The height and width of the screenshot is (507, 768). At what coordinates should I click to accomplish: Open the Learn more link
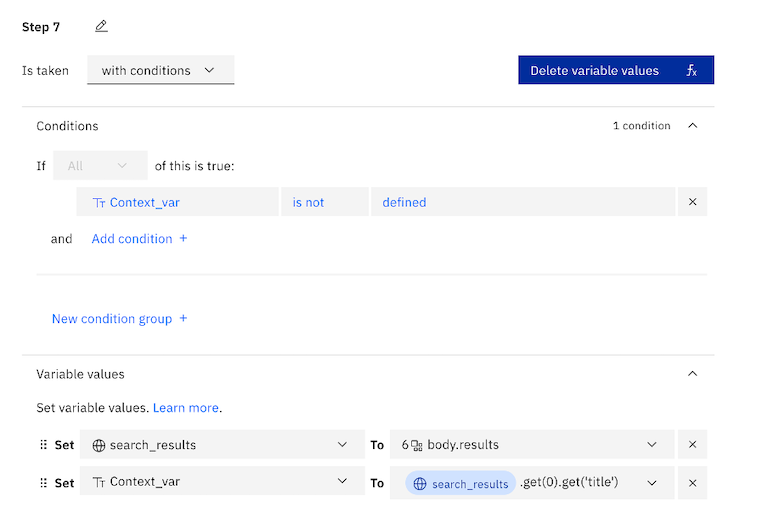point(186,408)
